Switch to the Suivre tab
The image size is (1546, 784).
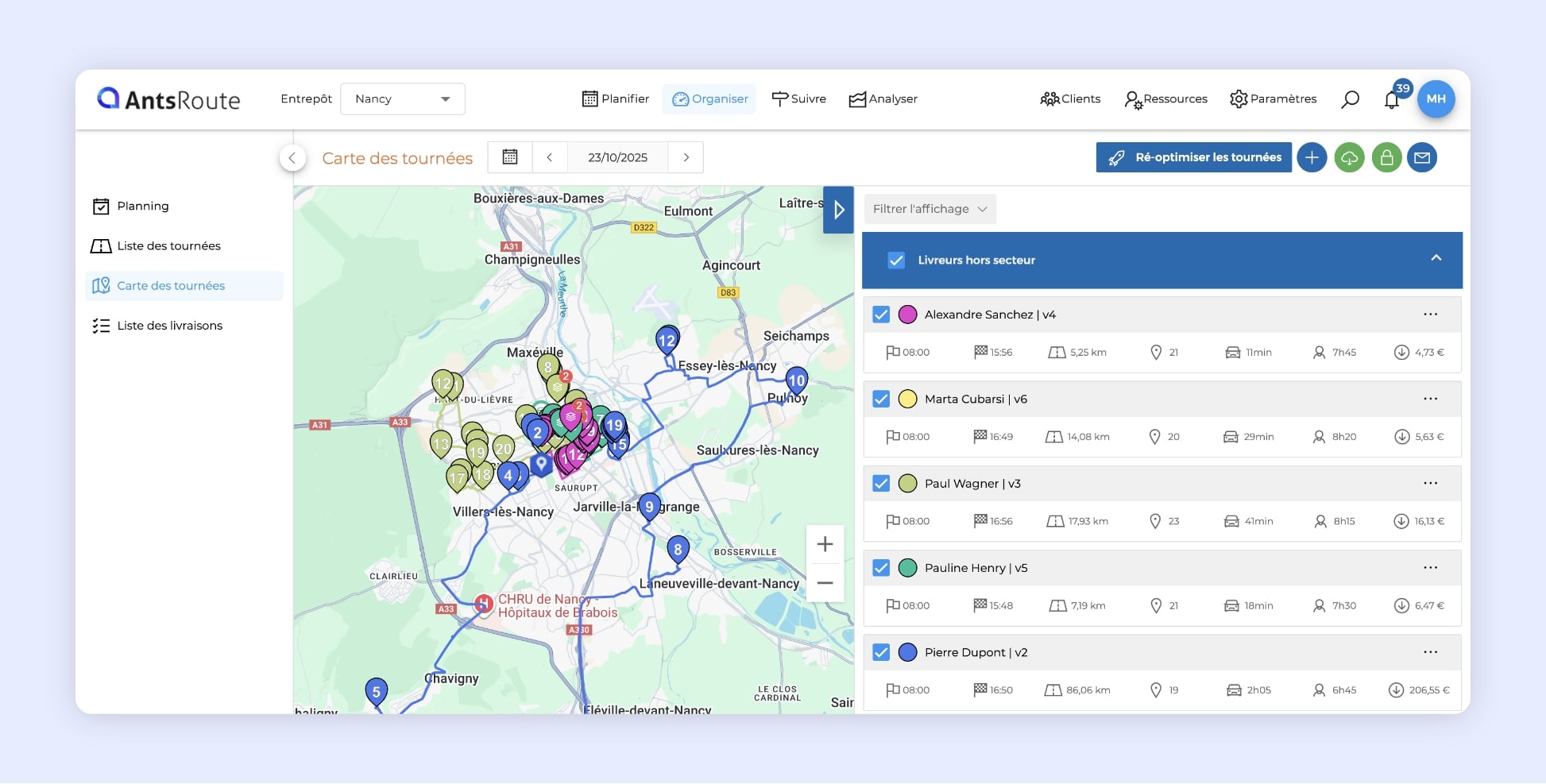click(799, 98)
